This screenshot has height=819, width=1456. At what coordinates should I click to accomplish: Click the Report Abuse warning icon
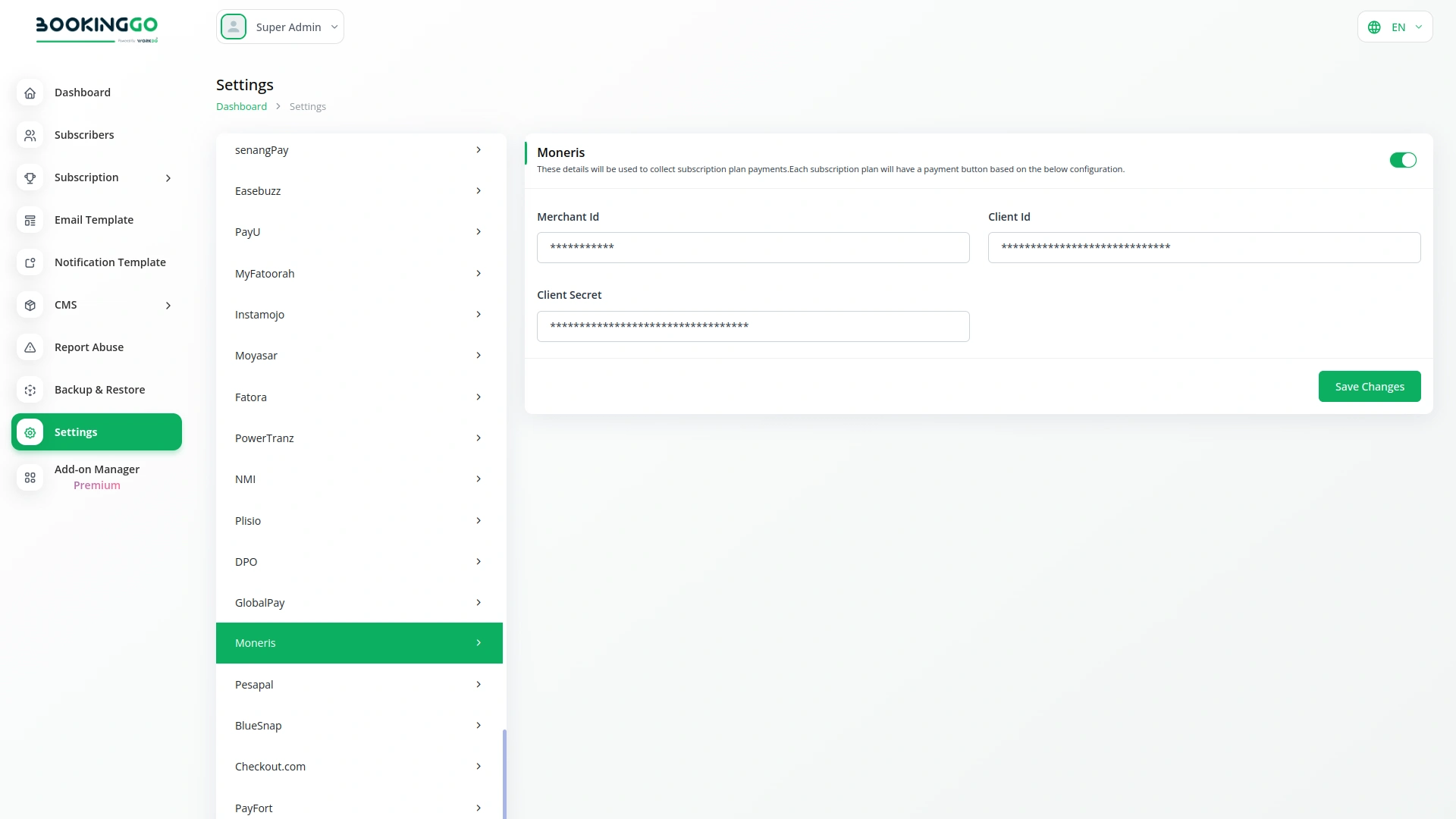(x=30, y=347)
